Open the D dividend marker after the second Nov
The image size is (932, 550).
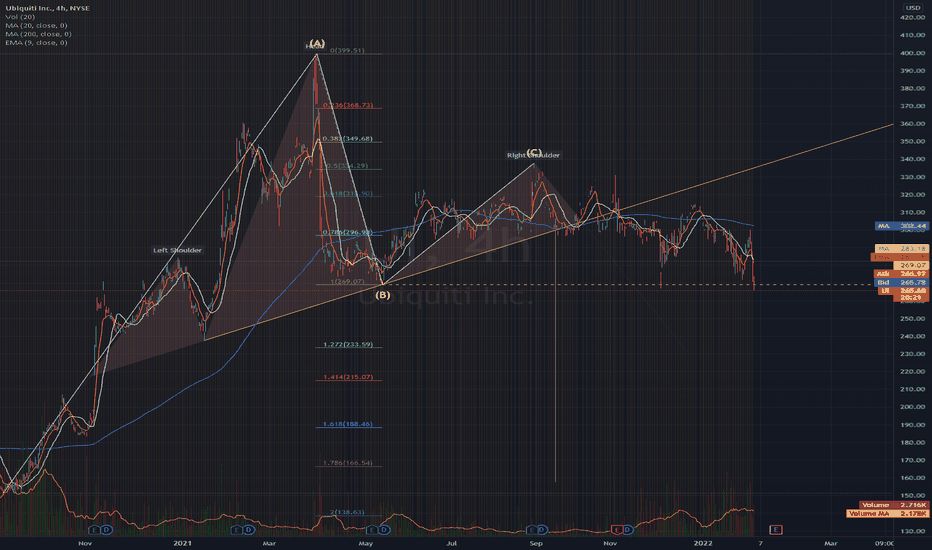tap(628, 529)
